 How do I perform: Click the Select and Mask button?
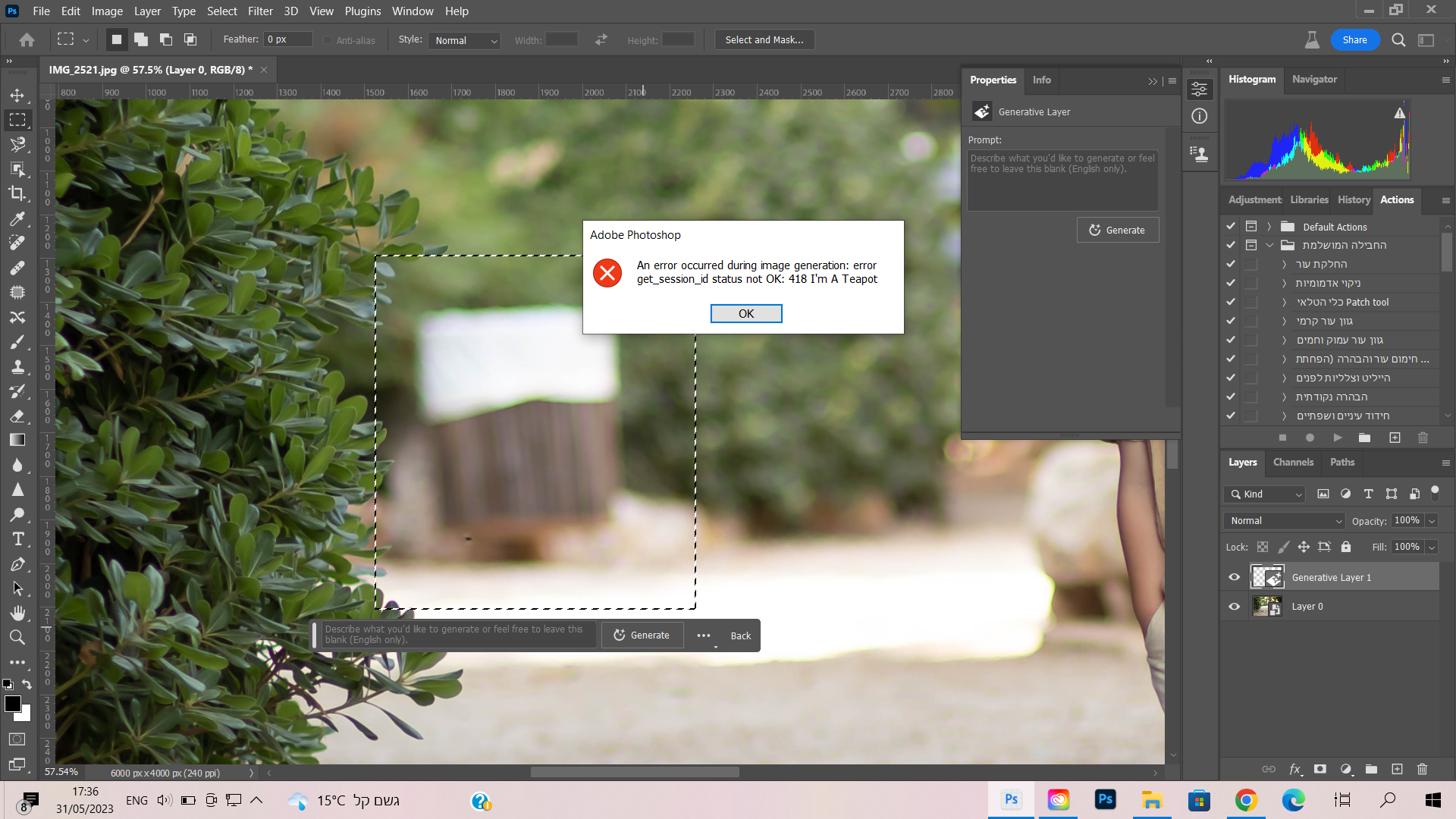(764, 39)
